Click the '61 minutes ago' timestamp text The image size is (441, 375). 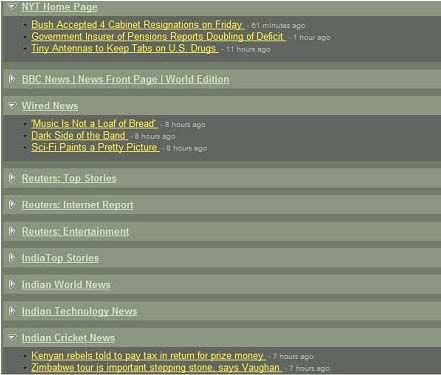pyautogui.click(x=278, y=25)
